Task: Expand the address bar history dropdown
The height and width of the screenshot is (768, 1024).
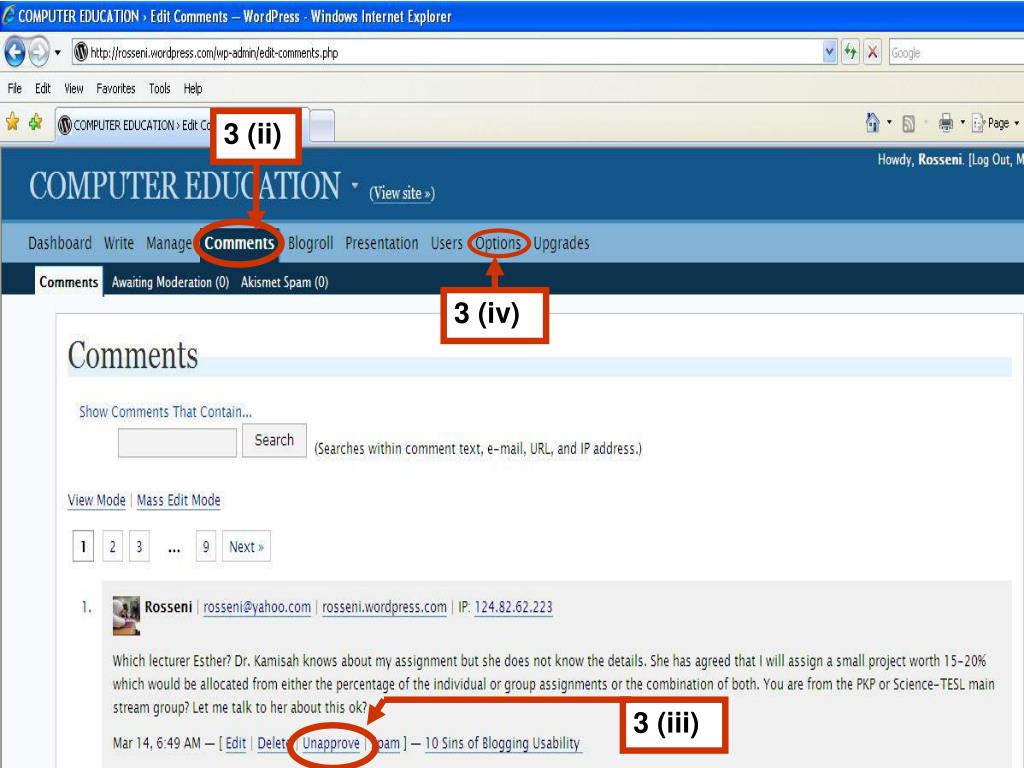Action: pyautogui.click(x=829, y=52)
